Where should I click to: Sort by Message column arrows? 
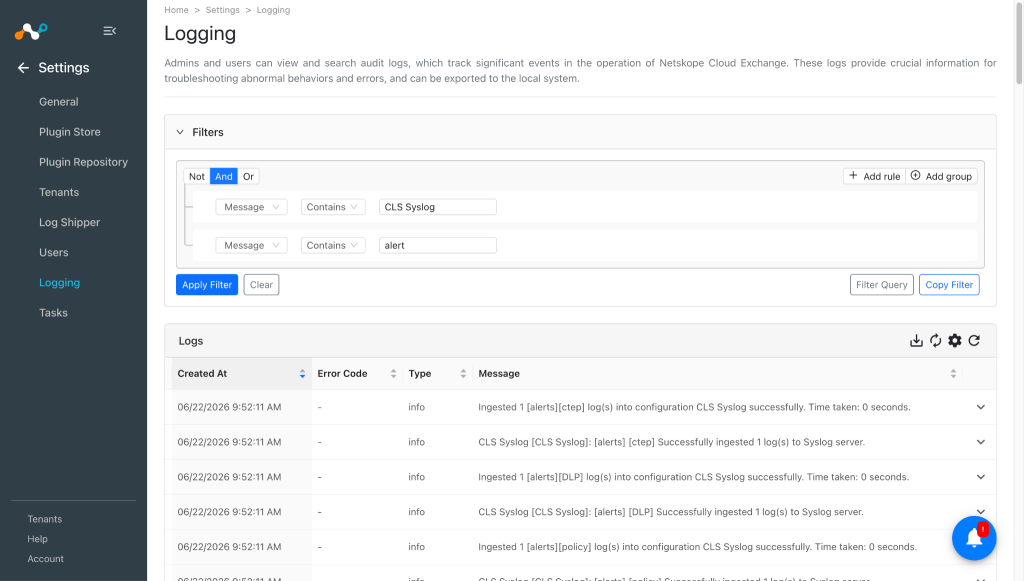[x=953, y=373]
